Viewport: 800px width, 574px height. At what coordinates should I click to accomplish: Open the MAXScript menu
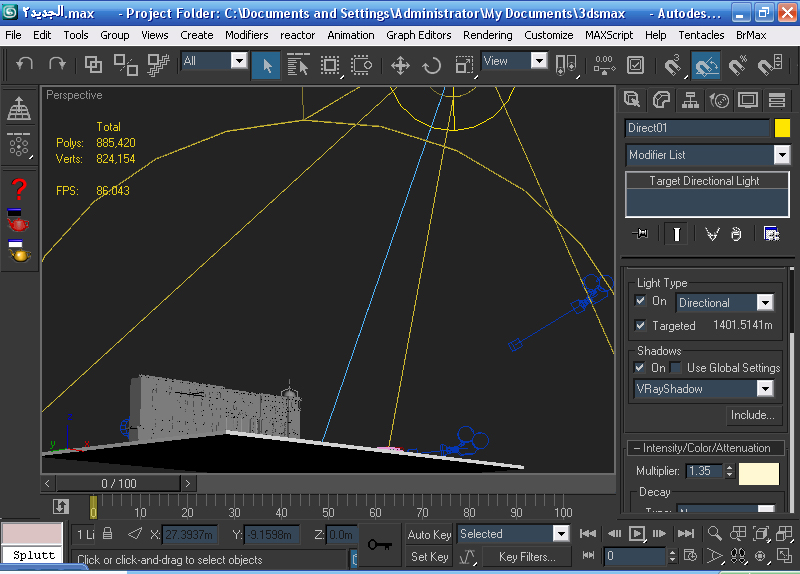point(609,35)
